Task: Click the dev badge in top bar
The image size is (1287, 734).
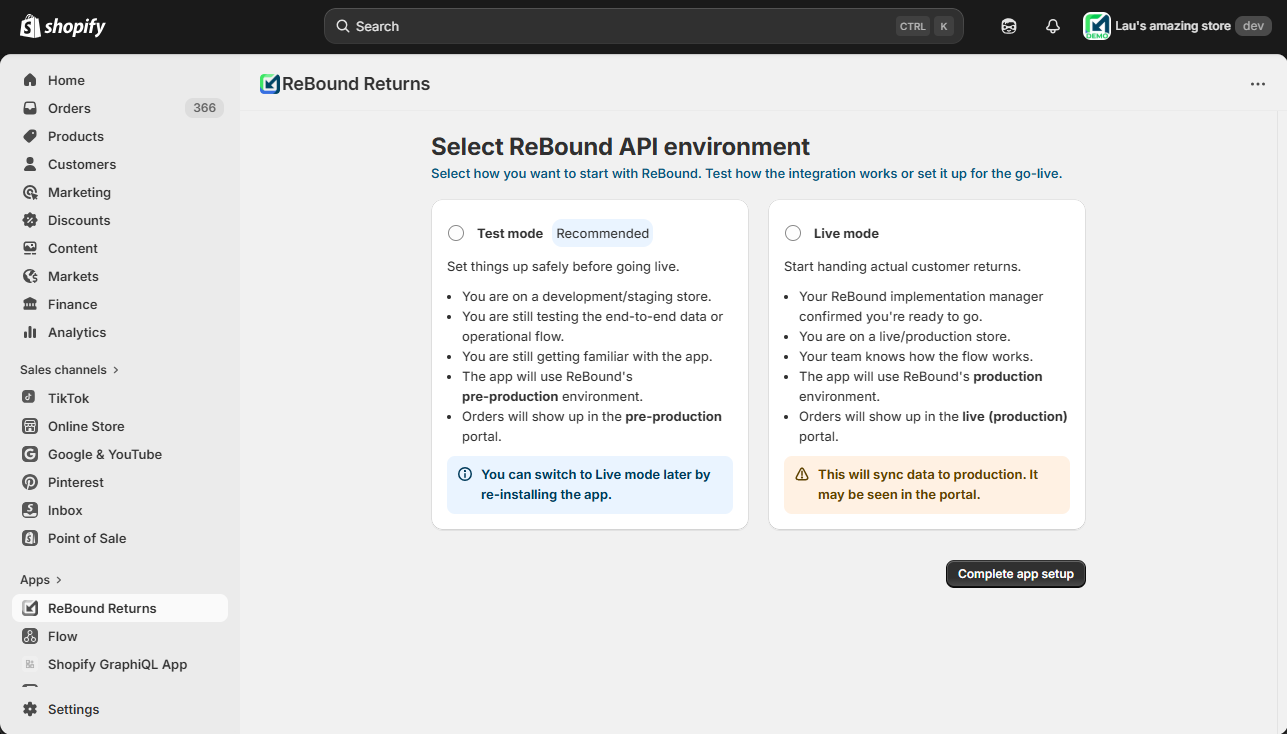Action: [1253, 26]
